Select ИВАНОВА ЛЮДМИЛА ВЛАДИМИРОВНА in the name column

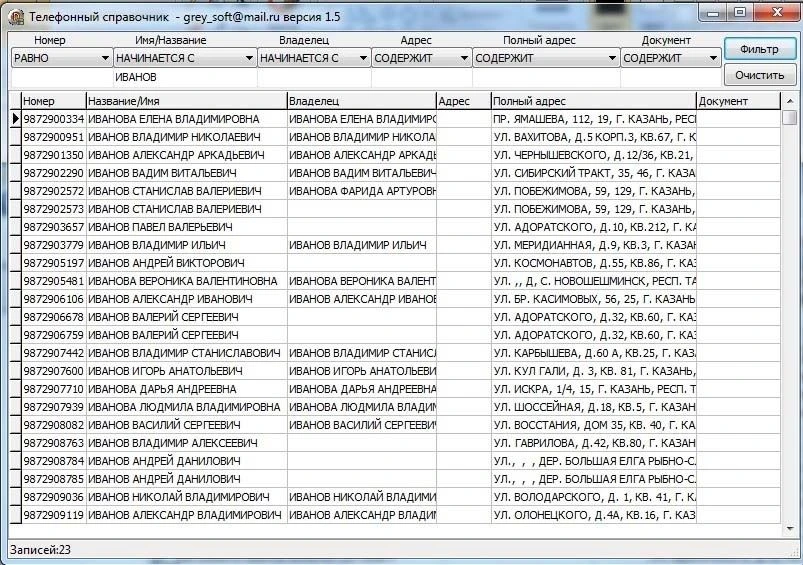tap(186, 407)
